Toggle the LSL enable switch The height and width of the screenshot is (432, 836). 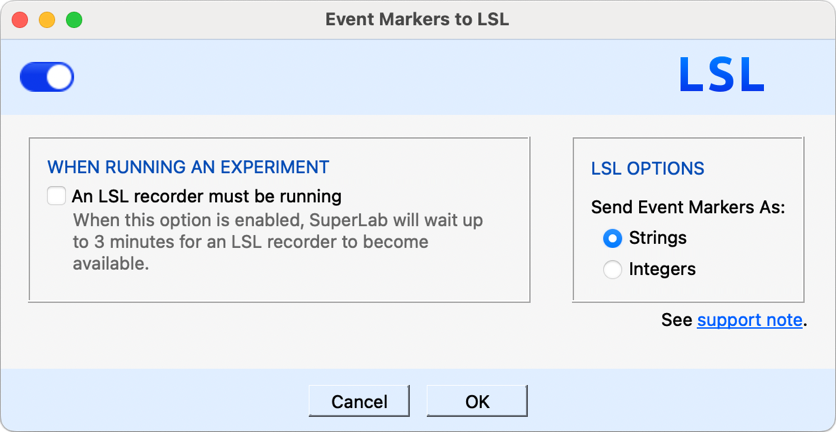point(47,77)
